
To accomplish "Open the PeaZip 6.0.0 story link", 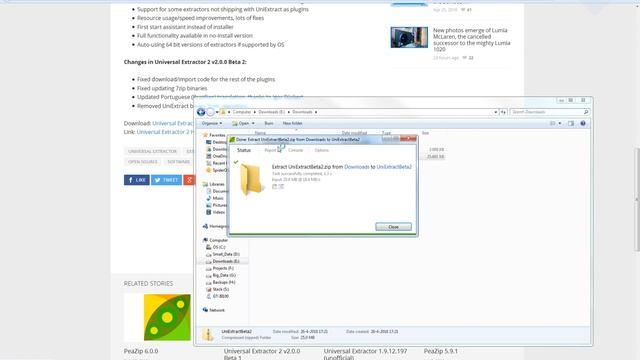I will (141, 351).
